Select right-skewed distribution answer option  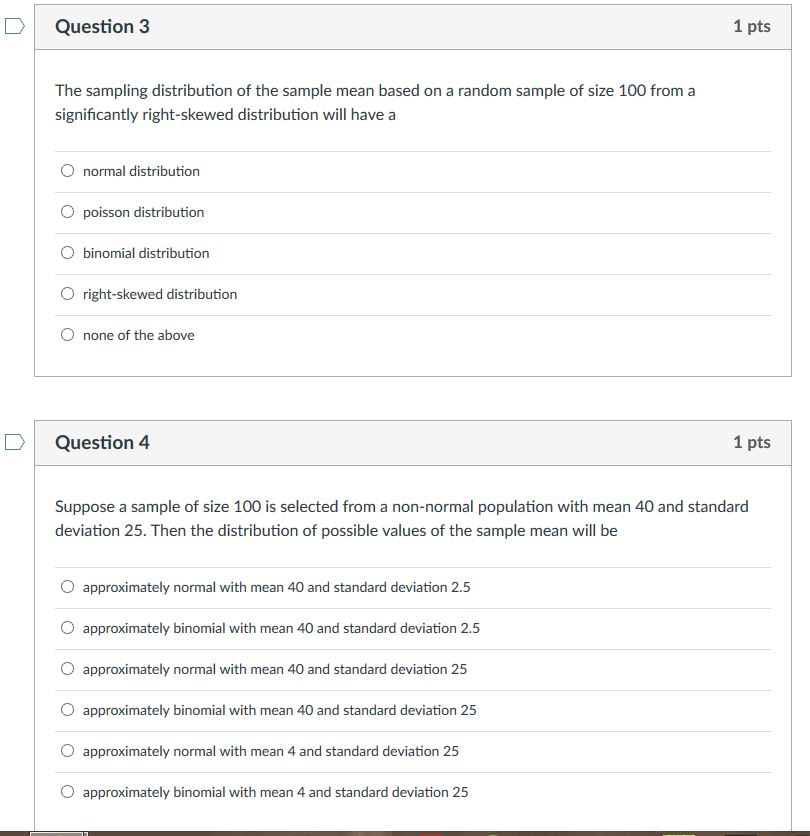click(67, 293)
